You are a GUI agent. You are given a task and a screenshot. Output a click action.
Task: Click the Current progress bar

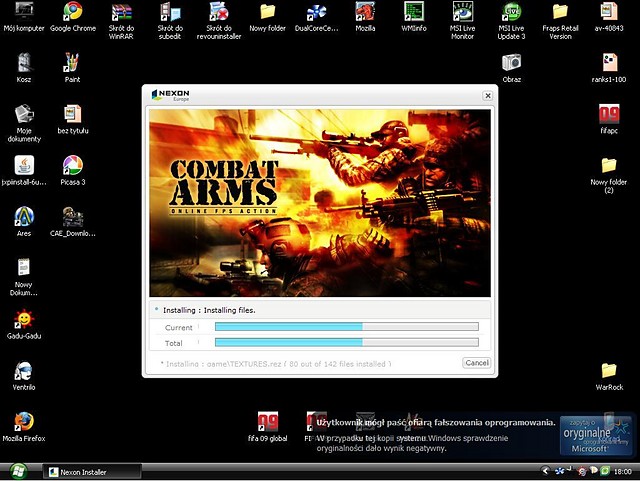point(347,327)
